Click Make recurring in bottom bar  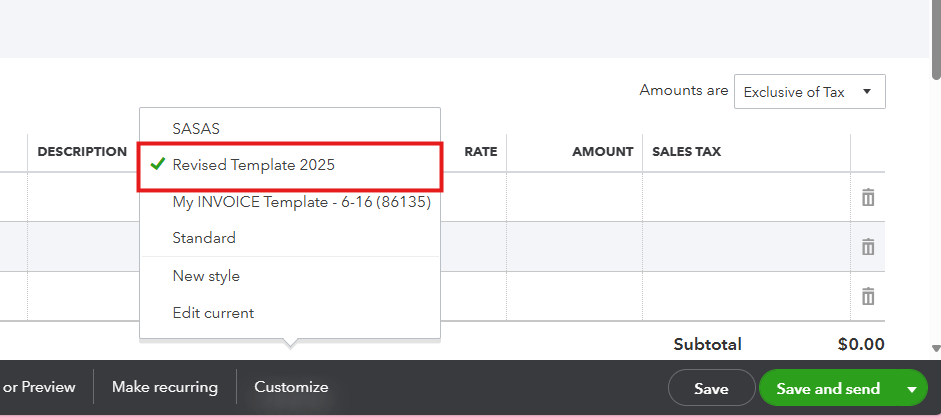point(165,387)
